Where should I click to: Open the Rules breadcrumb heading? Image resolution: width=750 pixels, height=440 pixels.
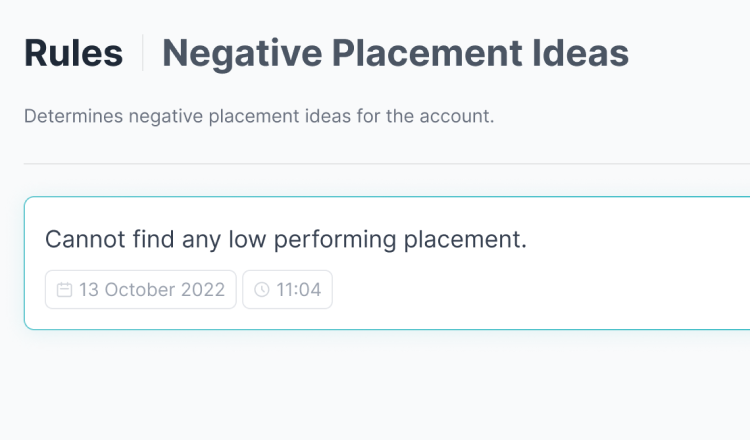click(x=74, y=53)
